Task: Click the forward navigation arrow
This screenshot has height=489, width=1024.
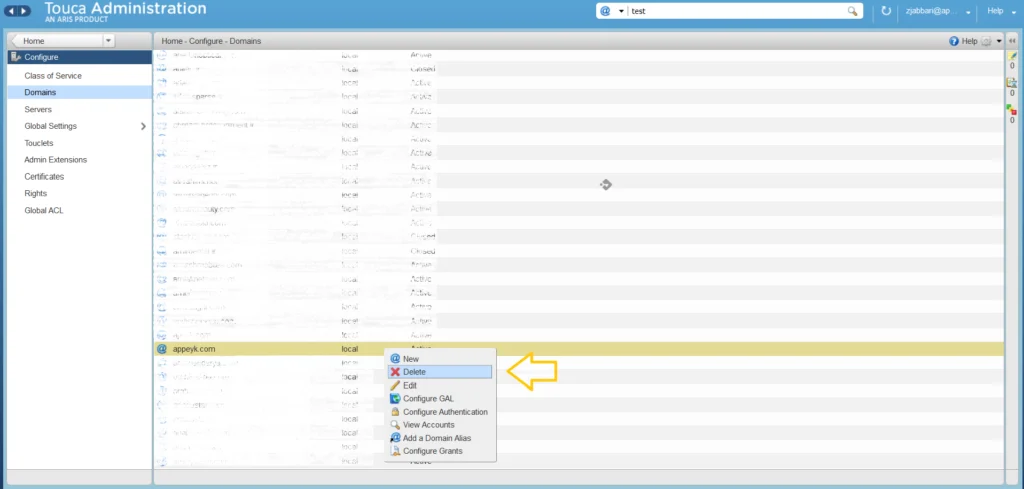Action: [x=24, y=11]
